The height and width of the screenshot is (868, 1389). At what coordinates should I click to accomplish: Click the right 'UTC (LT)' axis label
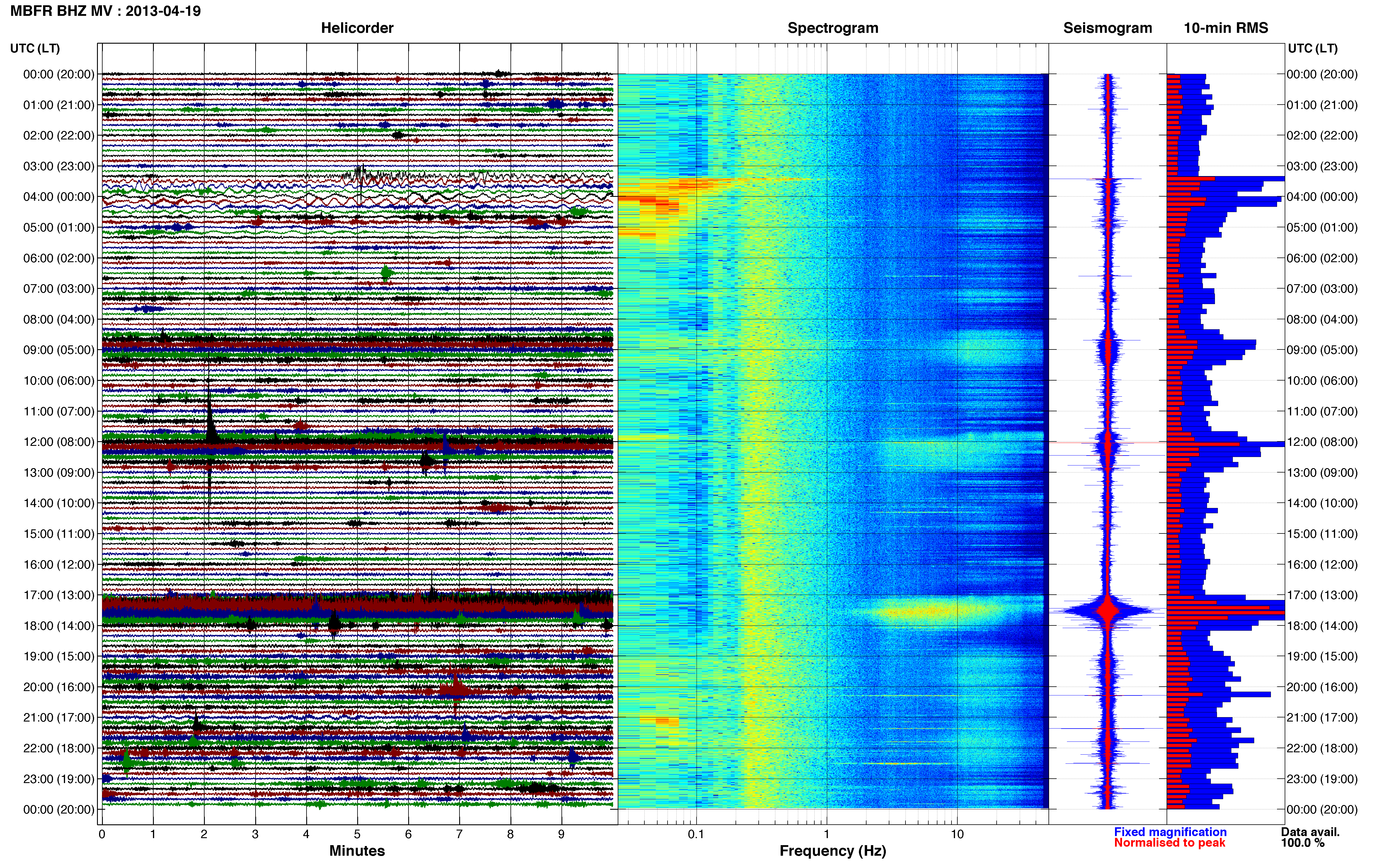click(x=1313, y=48)
